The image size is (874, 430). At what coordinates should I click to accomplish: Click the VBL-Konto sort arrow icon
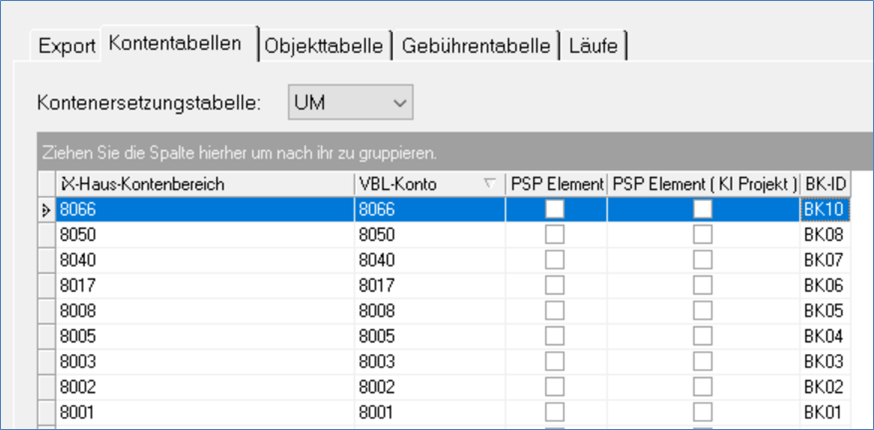488,183
